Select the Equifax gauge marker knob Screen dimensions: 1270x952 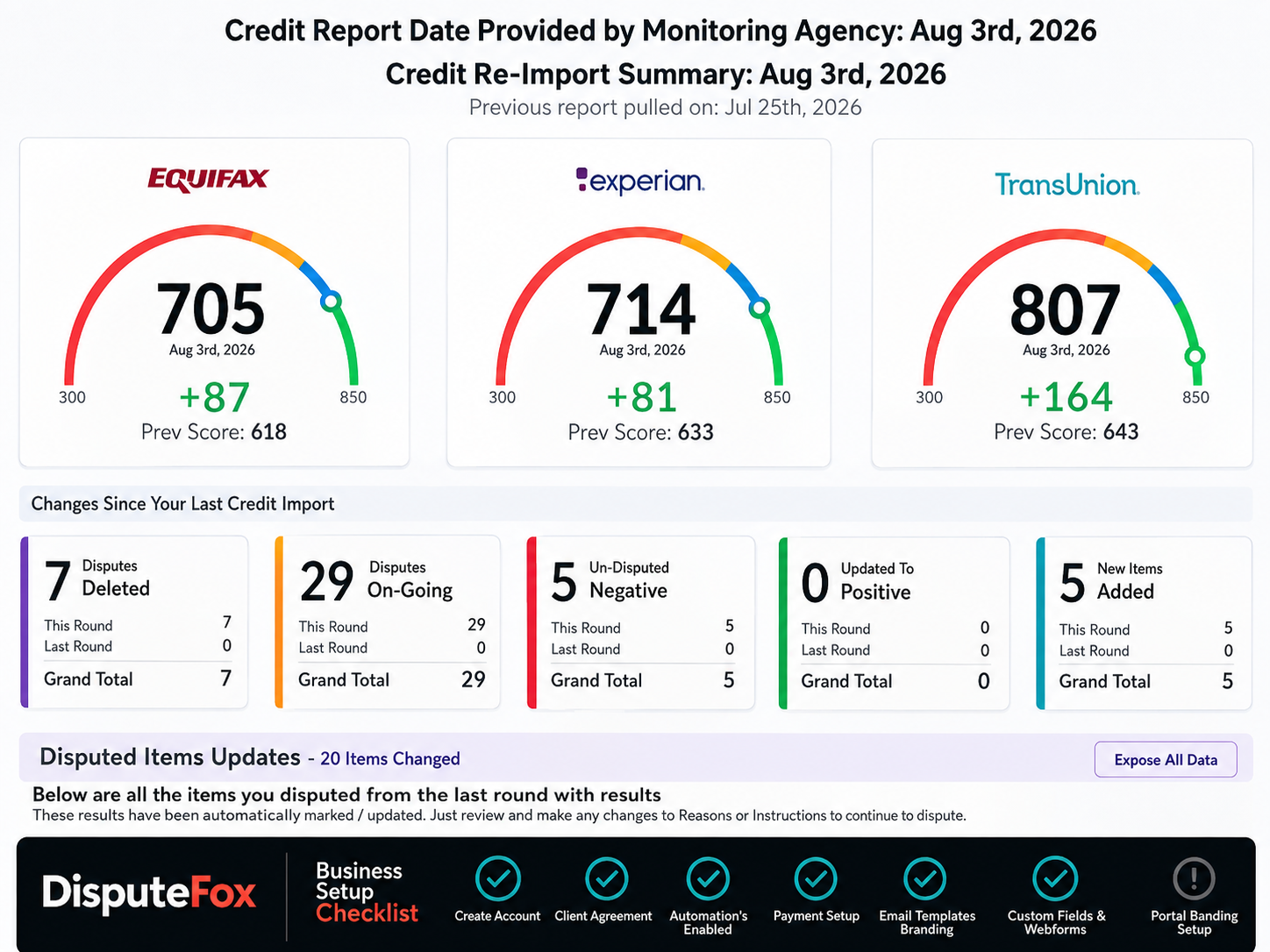click(331, 302)
